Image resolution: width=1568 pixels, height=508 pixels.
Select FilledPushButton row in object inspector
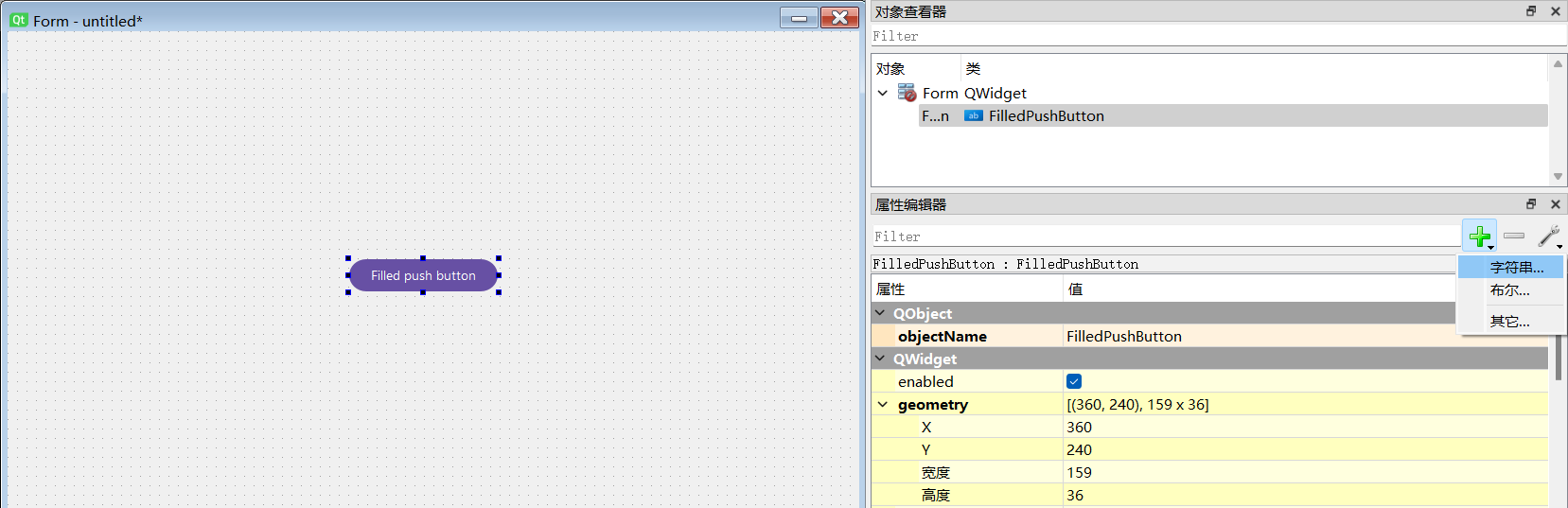click(1046, 115)
